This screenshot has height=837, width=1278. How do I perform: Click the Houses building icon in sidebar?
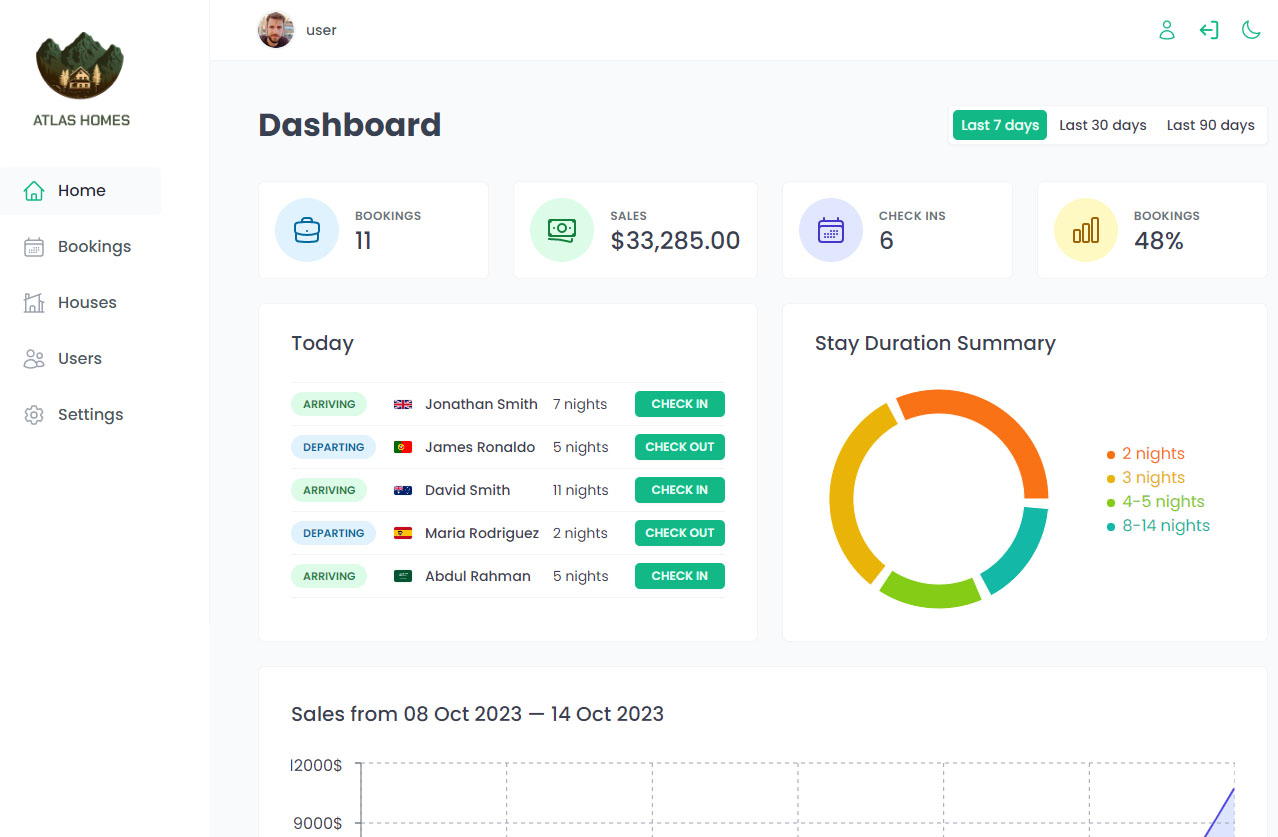[x=34, y=303]
